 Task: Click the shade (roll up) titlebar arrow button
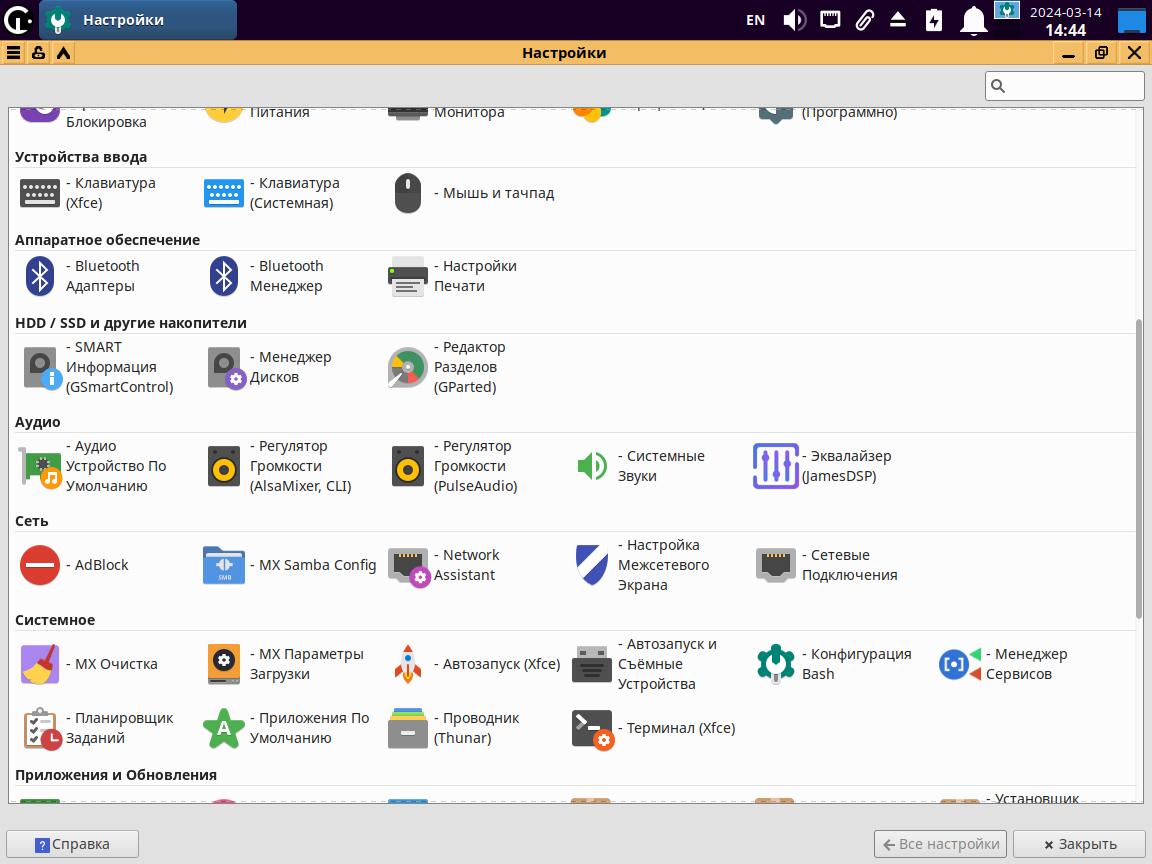pyautogui.click(x=64, y=53)
